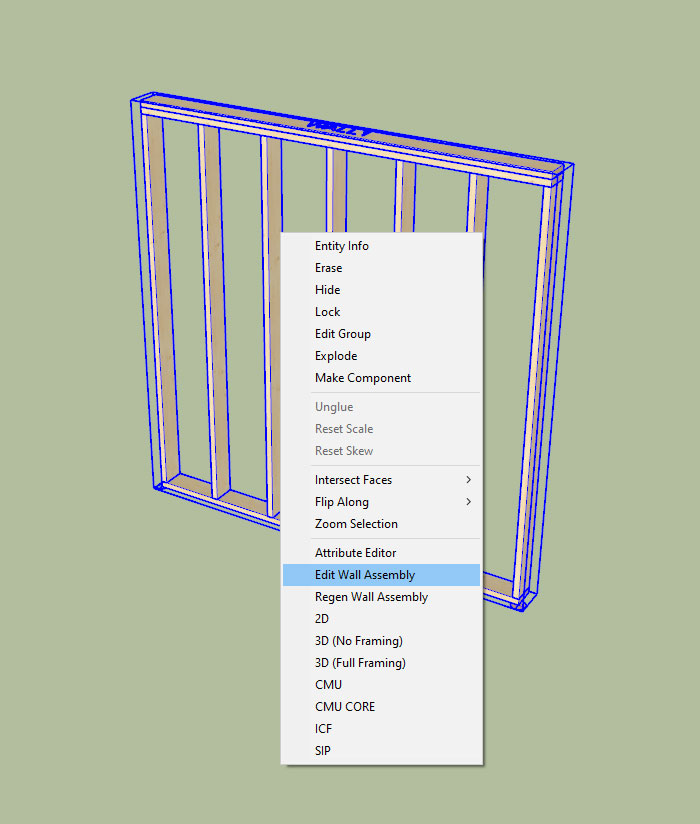Select ICF wall type
This screenshot has height=824, width=700.
click(x=323, y=729)
